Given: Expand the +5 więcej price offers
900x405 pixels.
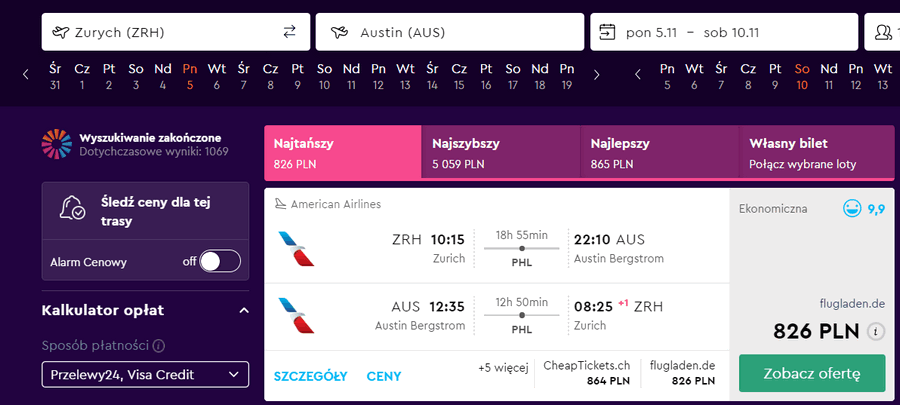Looking at the screenshot, I should 503,368.
